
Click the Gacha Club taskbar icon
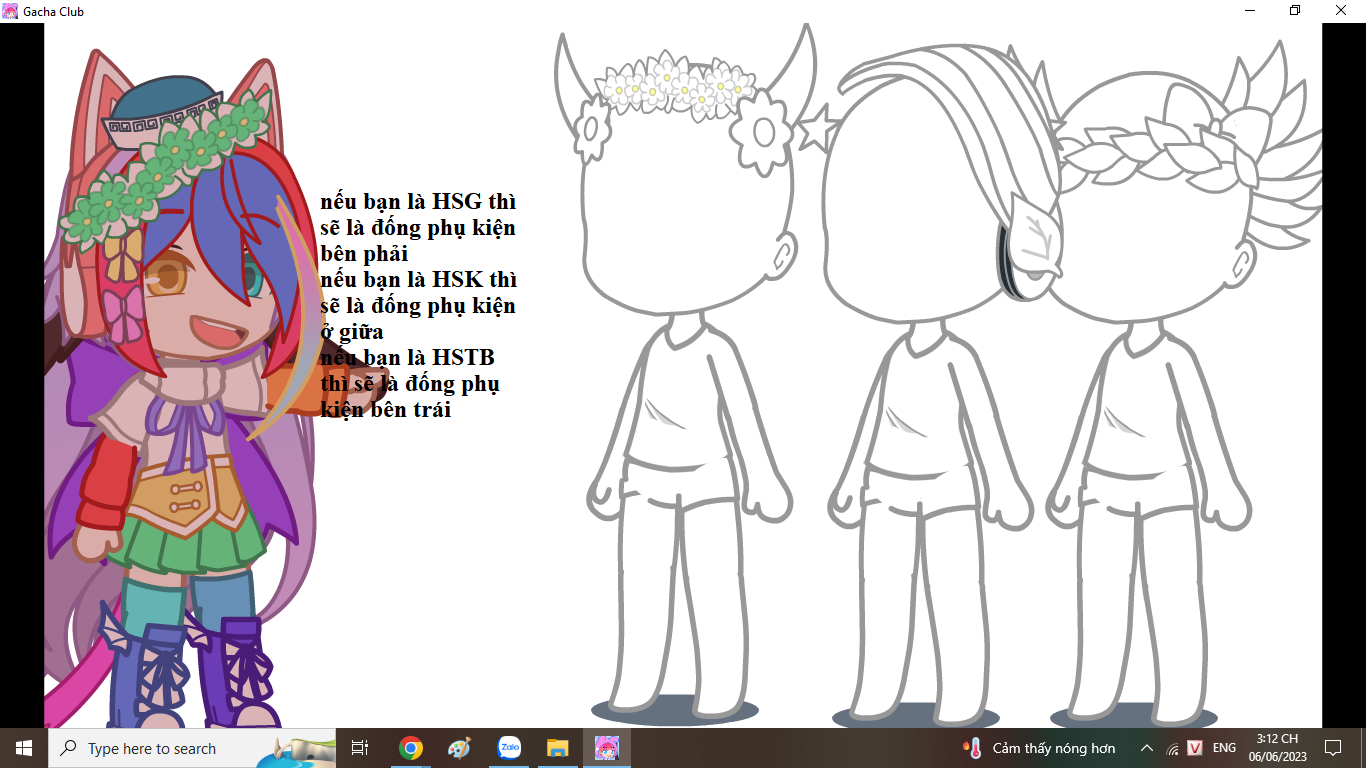click(607, 748)
